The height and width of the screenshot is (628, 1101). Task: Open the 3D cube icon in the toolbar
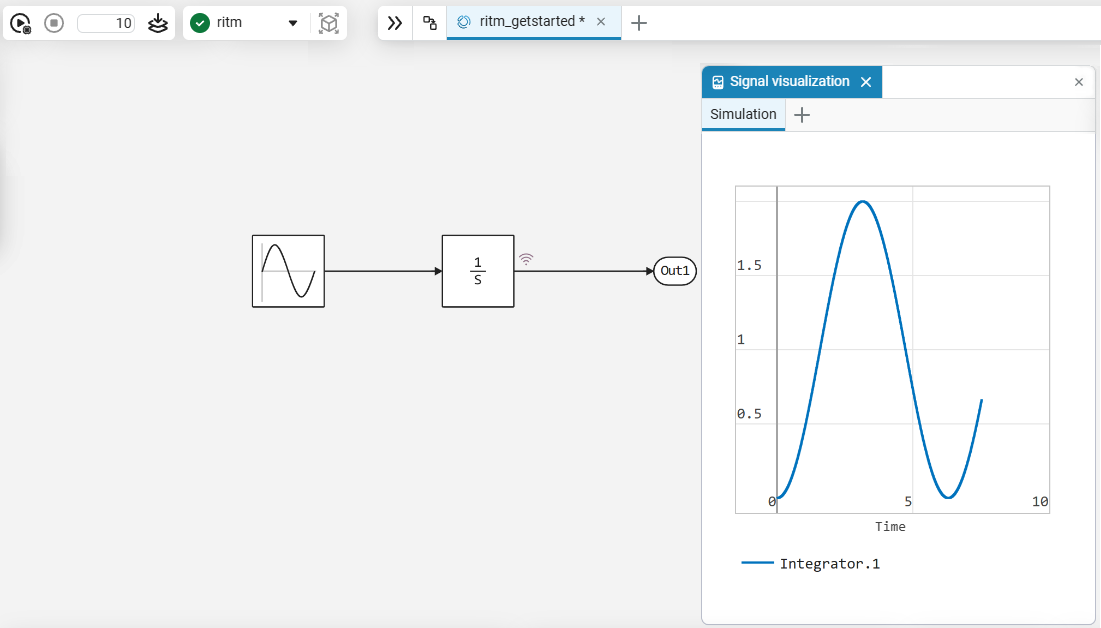click(329, 23)
